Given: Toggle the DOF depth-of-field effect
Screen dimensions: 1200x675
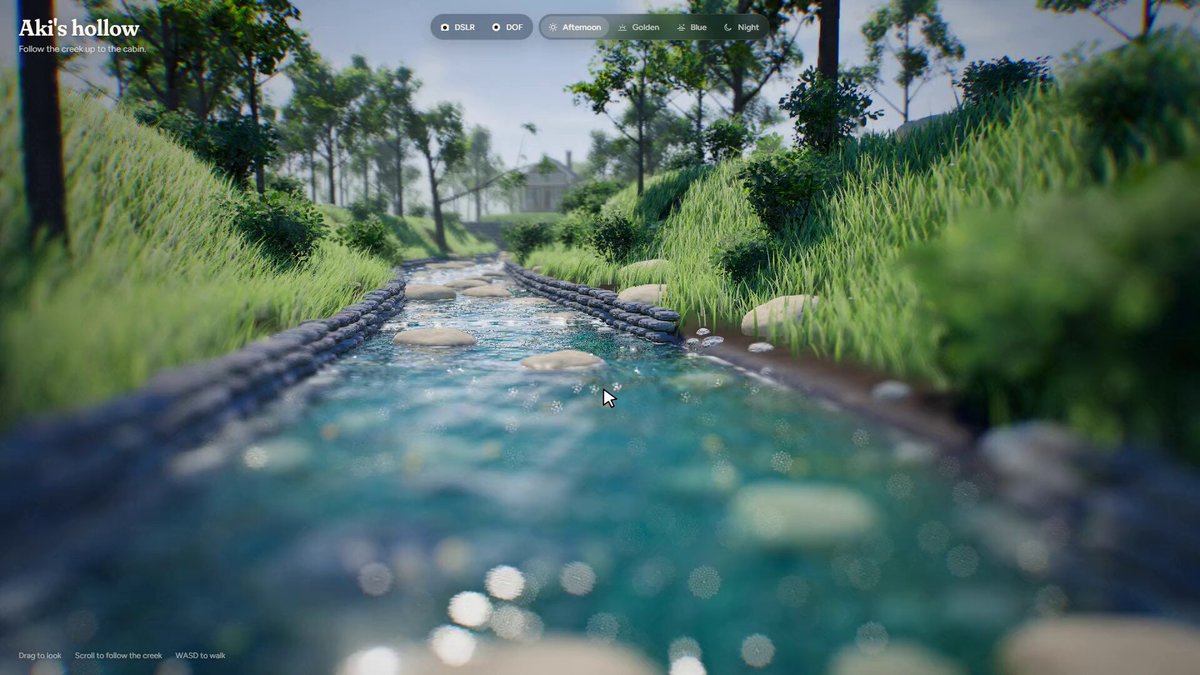Looking at the screenshot, I should (x=507, y=27).
